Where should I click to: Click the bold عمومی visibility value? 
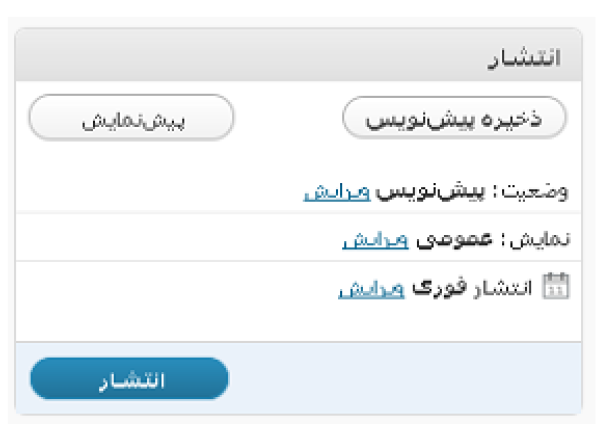click(x=454, y=239)
